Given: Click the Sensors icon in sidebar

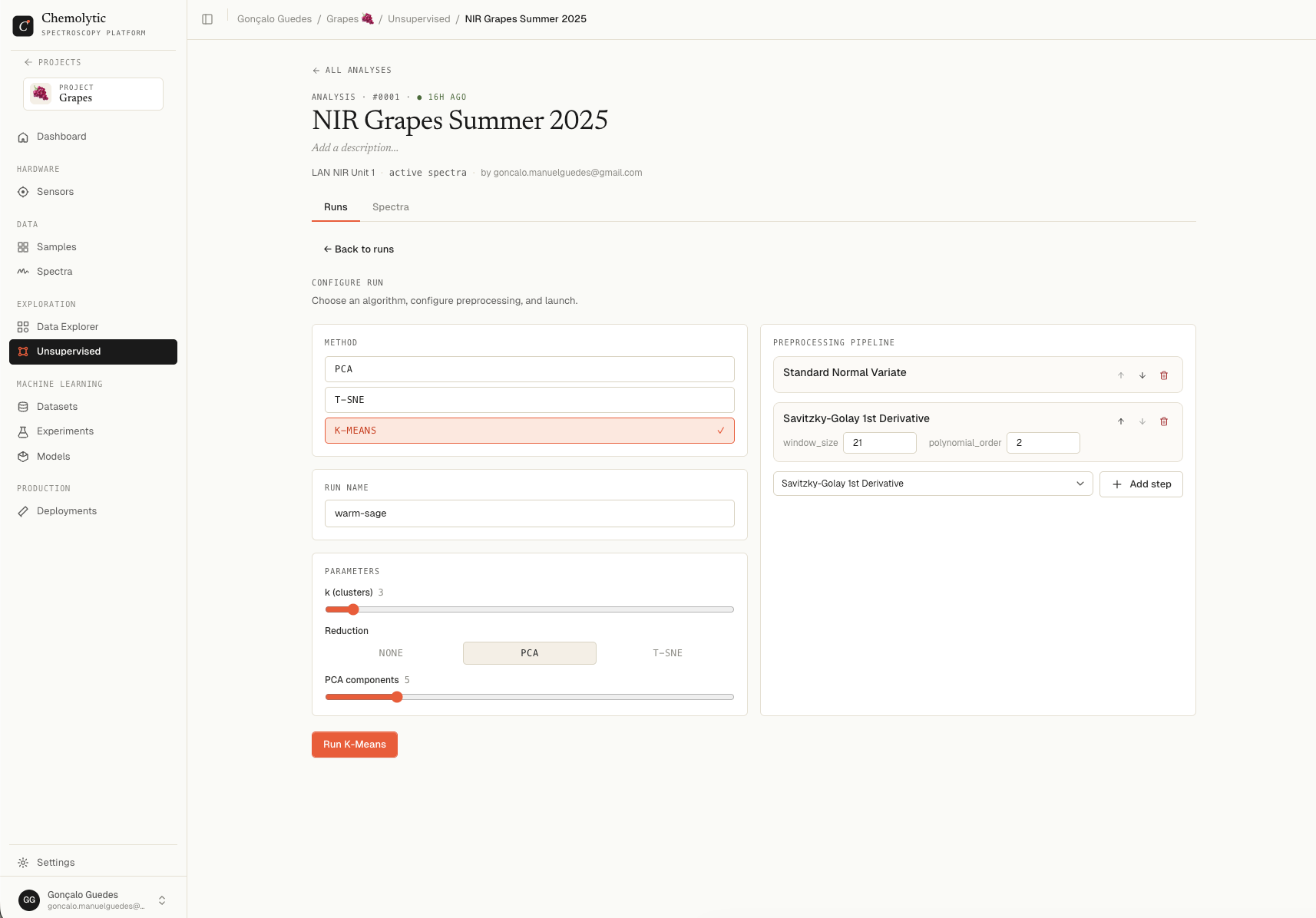Looking at the screenshot, I should tap(23, 192).
